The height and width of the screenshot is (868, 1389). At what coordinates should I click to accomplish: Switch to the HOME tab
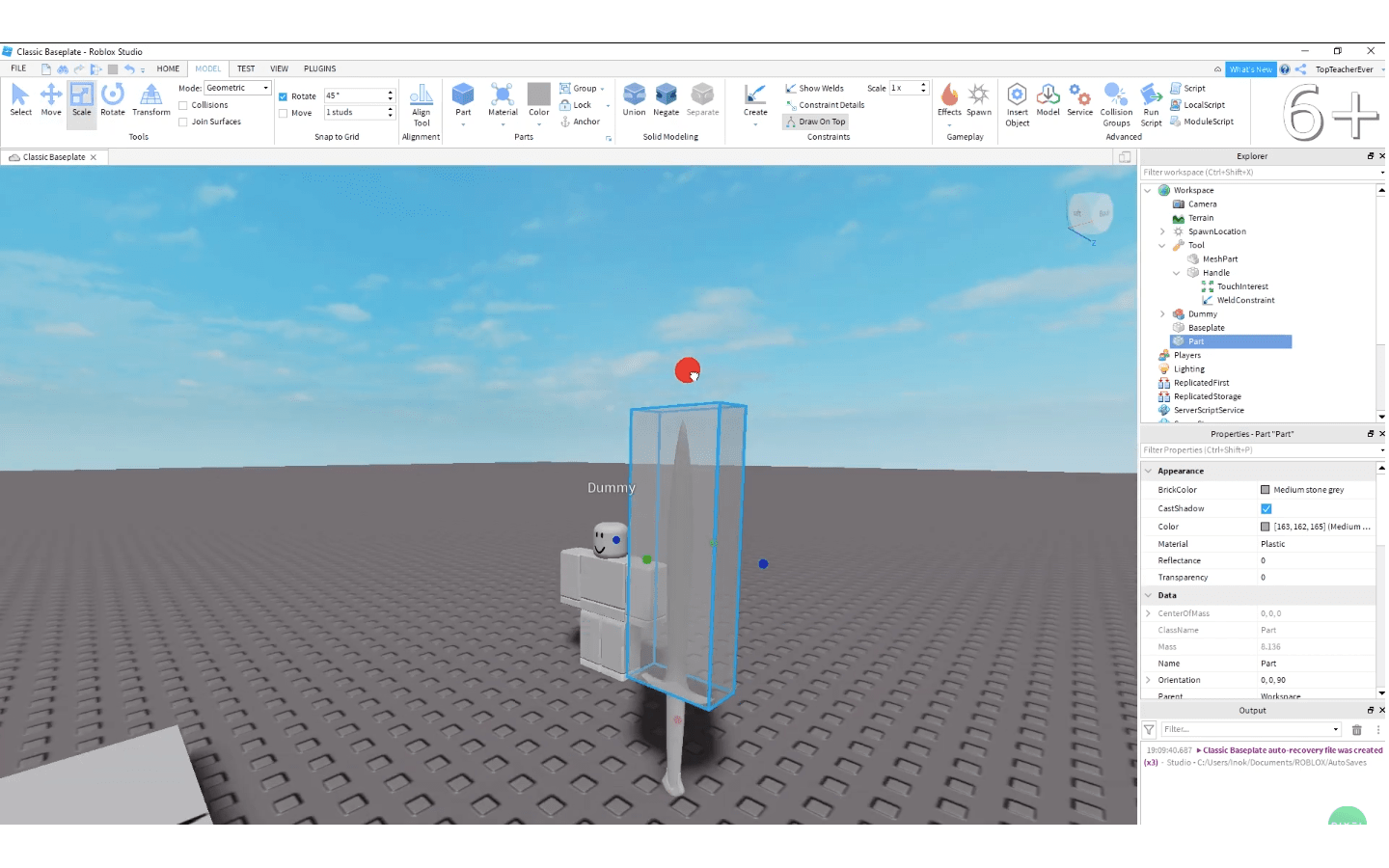click(x=168, y=68)
